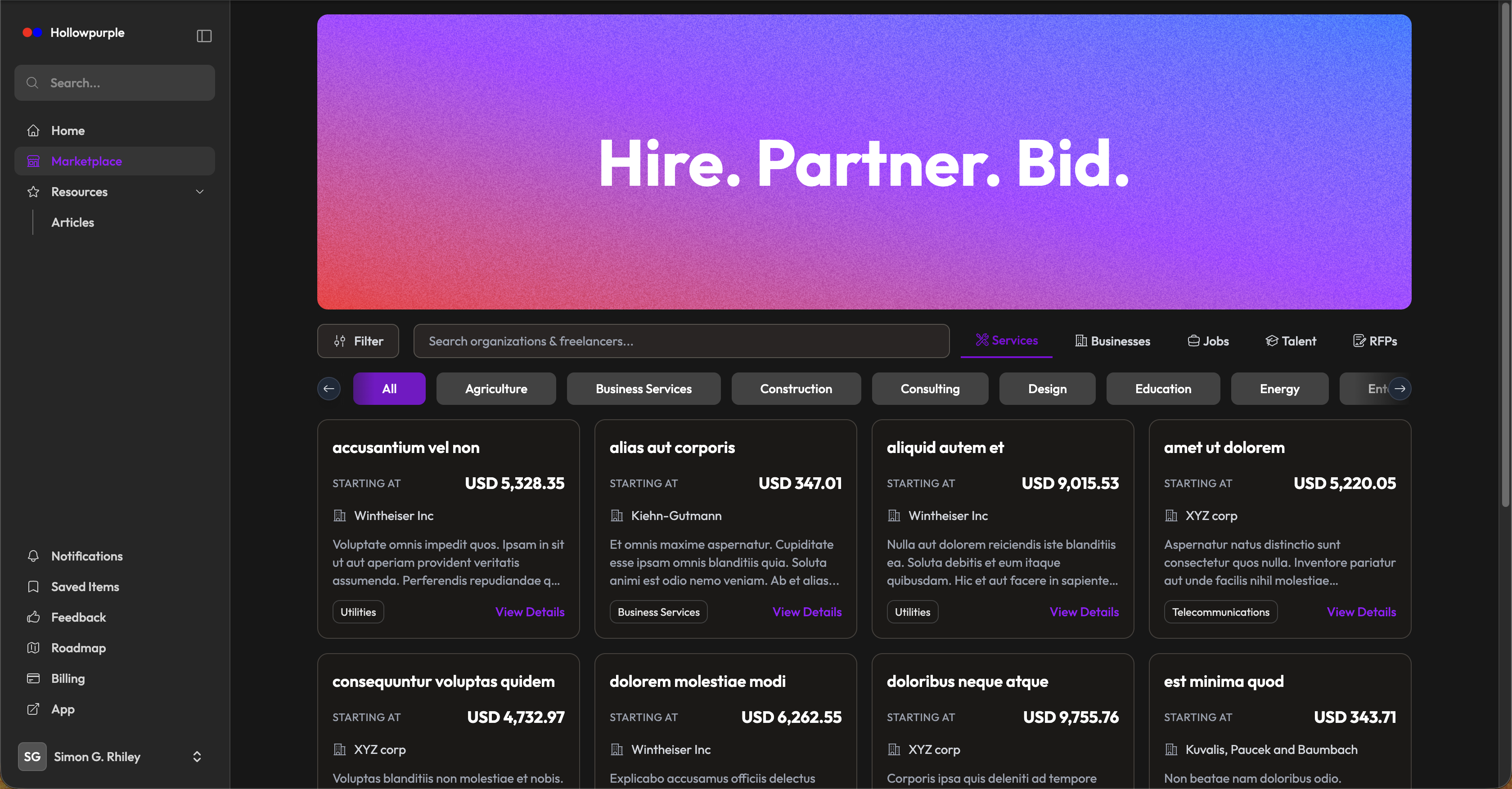
Task: Select the All category chip
Action: pos(389,389)
